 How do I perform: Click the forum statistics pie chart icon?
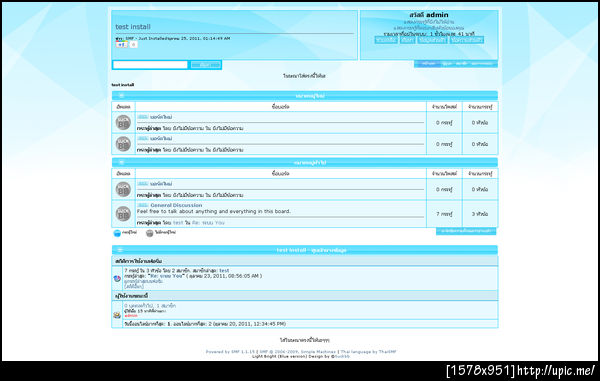pyautogui.click(x=117, y=278)
